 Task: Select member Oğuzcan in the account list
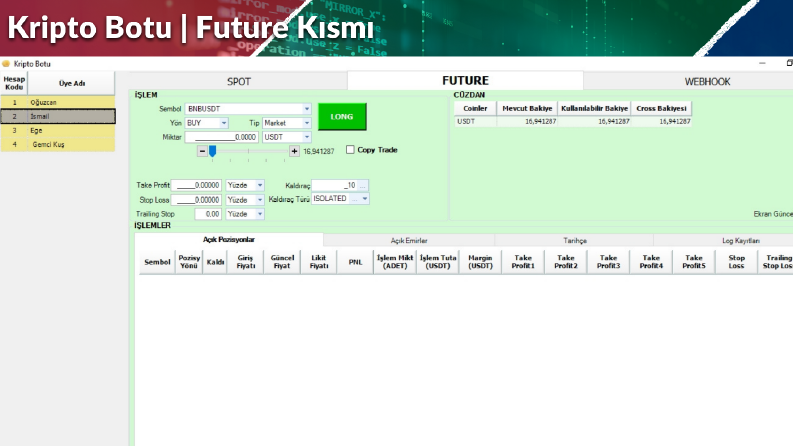pos(58,102)
